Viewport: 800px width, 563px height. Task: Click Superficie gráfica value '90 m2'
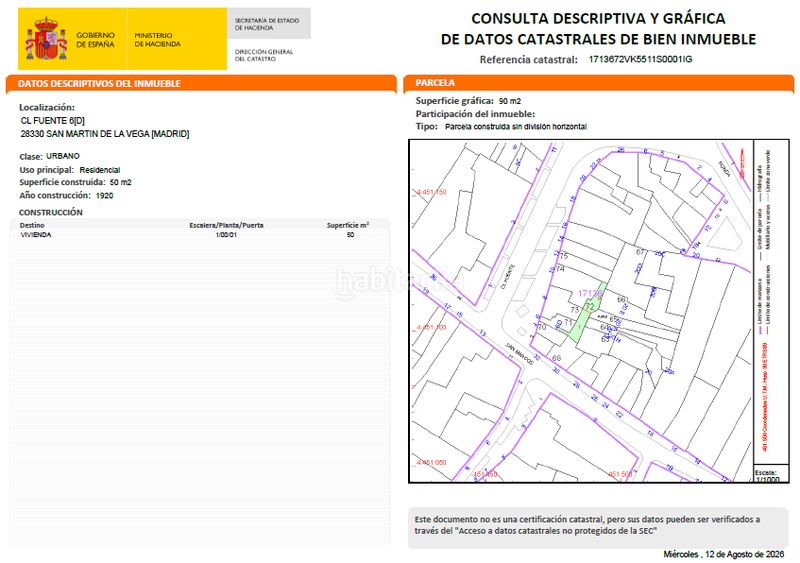(510, 101)
